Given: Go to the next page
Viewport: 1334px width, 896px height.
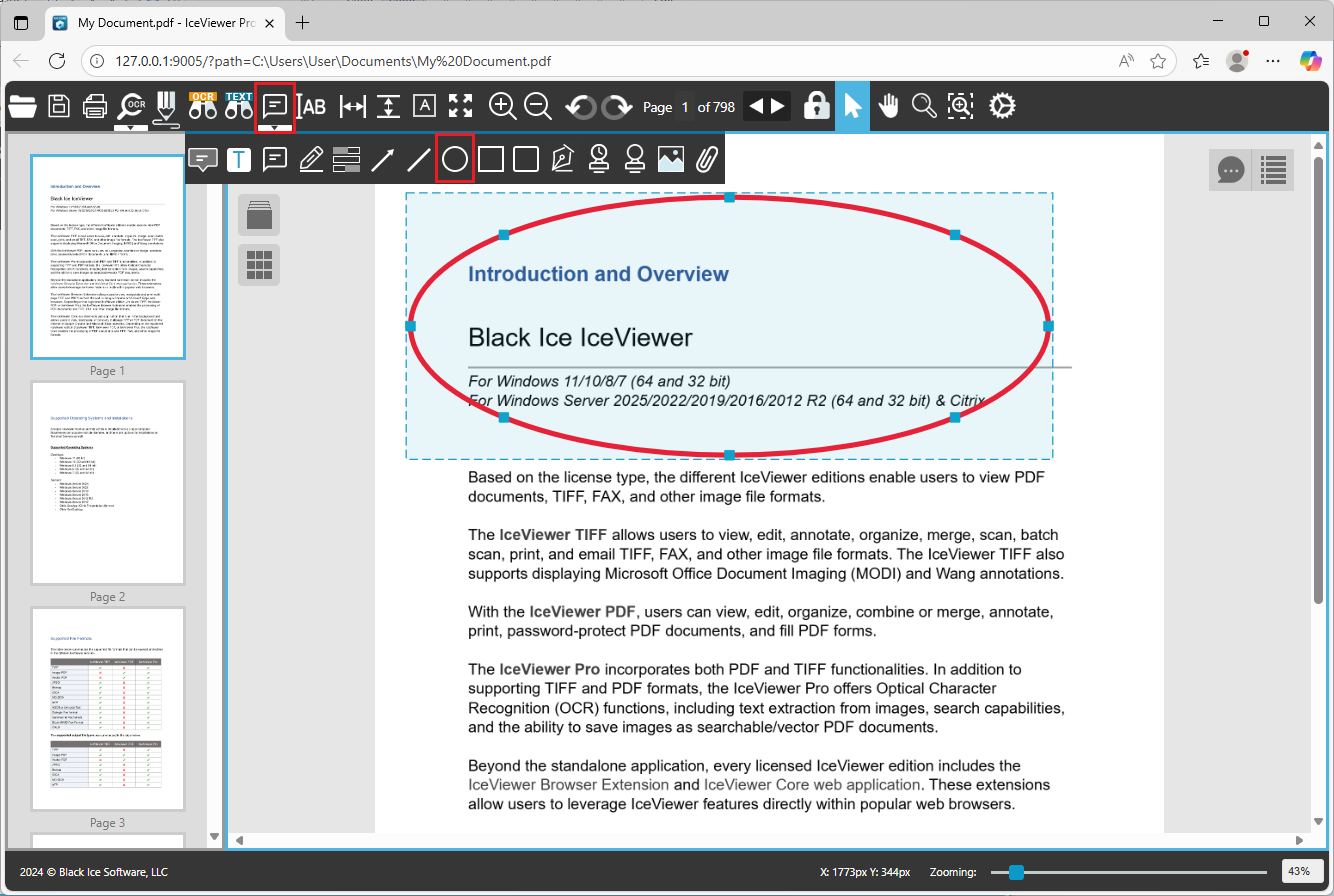Looking at the screenshot, I should coord(778,107).
